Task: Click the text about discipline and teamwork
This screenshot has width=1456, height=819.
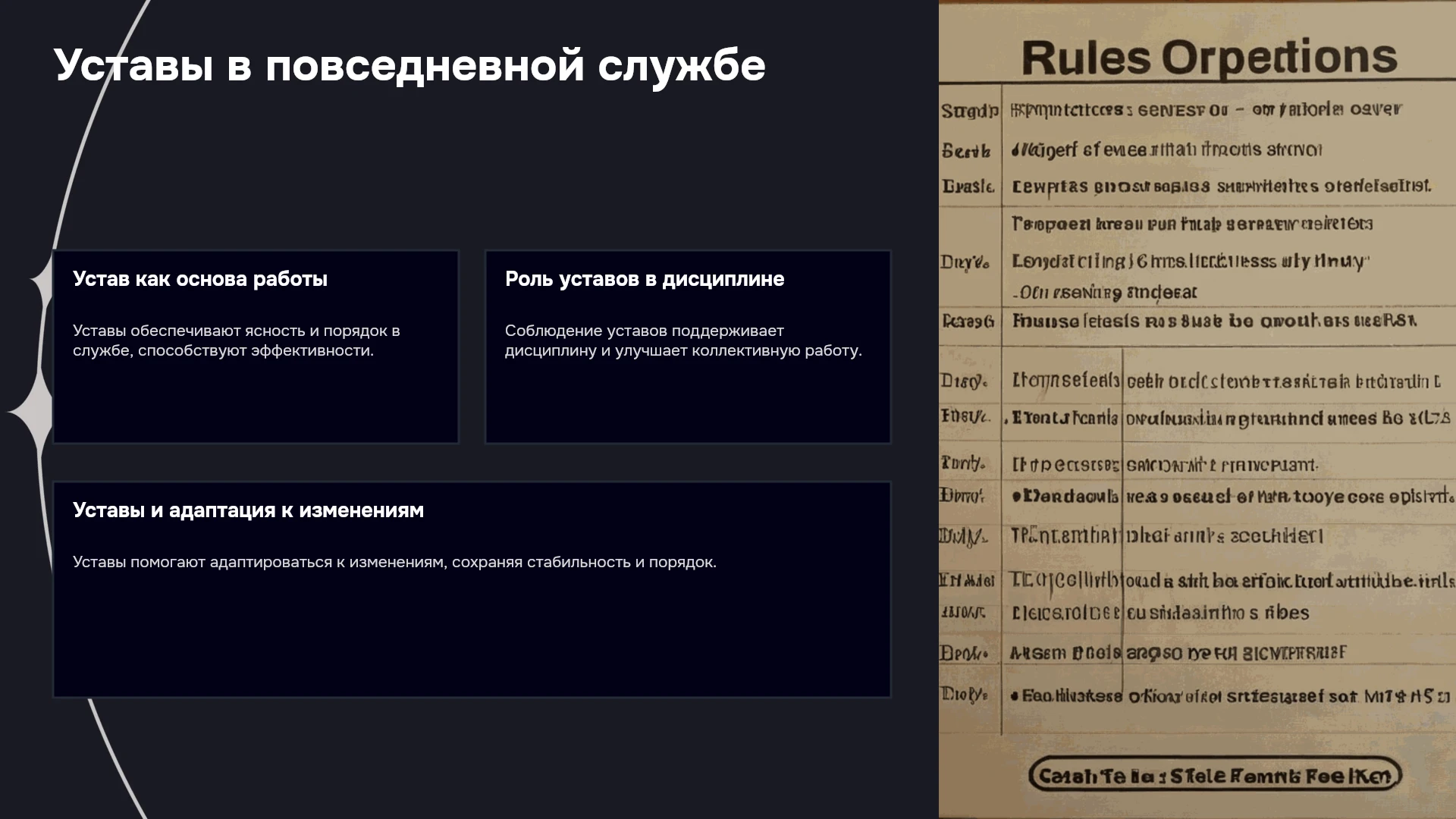Action: click(683, 340)
